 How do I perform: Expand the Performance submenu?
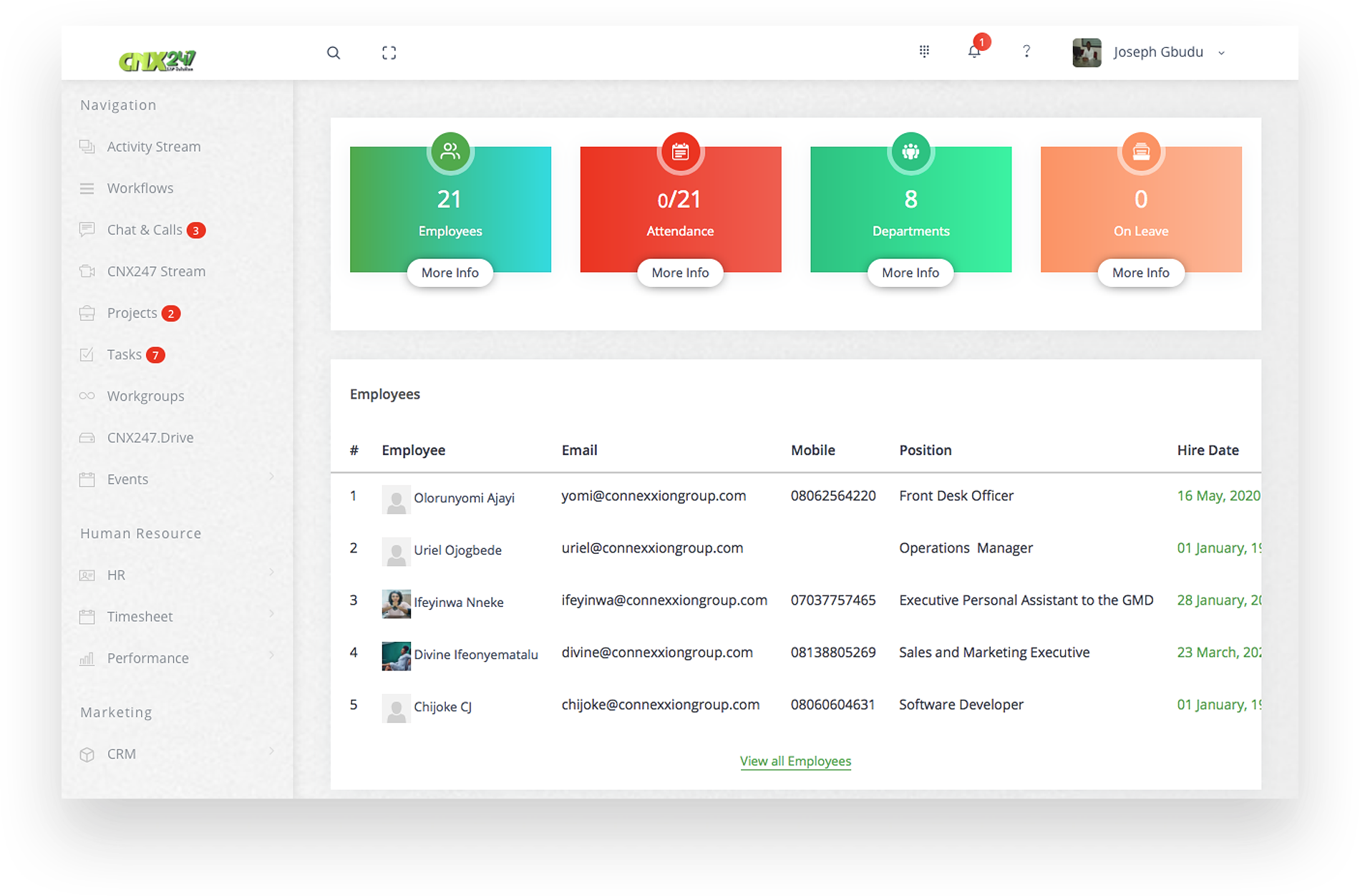point(271,656)
